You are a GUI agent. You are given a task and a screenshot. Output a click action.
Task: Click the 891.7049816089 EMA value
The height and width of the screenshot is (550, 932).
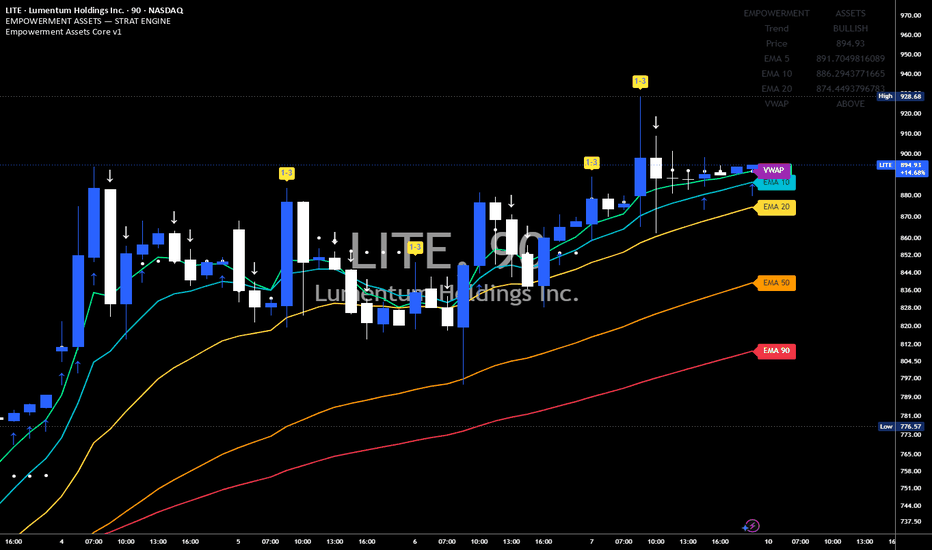[851, 58]
